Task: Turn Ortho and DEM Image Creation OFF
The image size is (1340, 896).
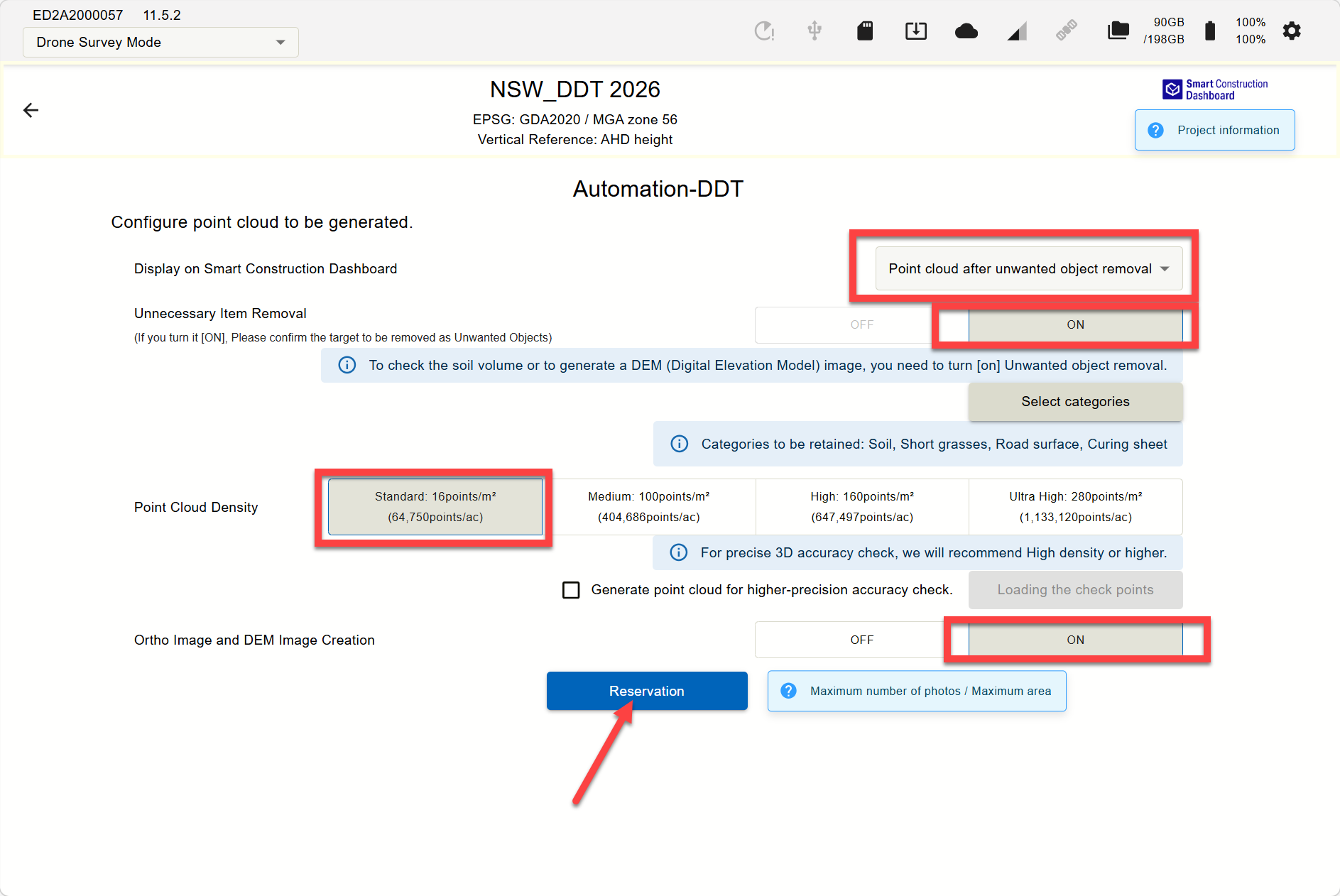Action: [x=861, y=640]
